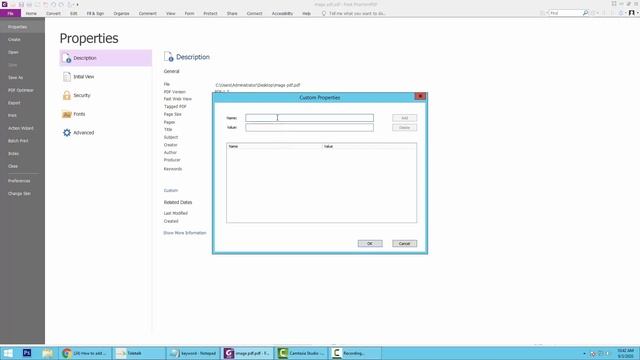Viewport: 640px width, 360px height.
Task: Close the Custom Properties dialog
Action: click(x=420, y=96)
